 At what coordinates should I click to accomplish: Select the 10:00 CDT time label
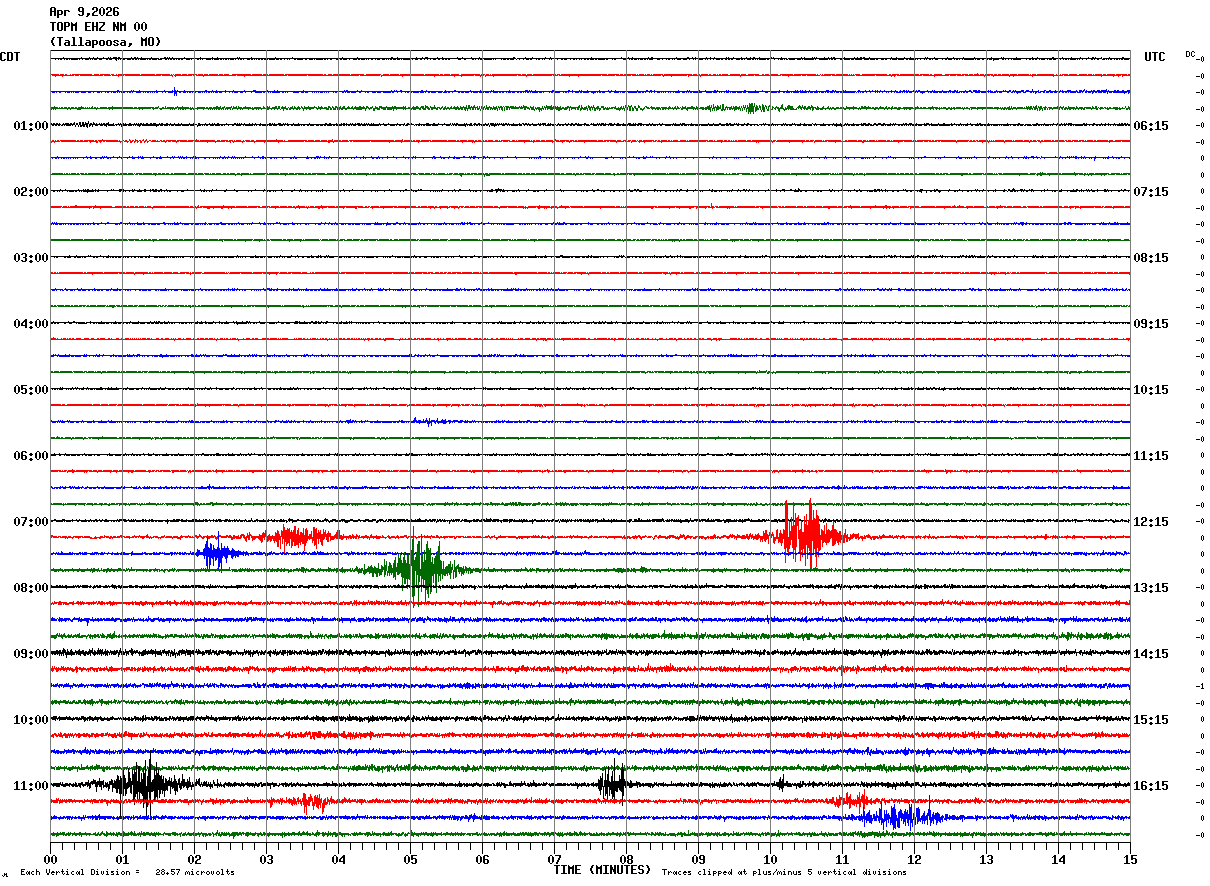[x=31, y=720]
